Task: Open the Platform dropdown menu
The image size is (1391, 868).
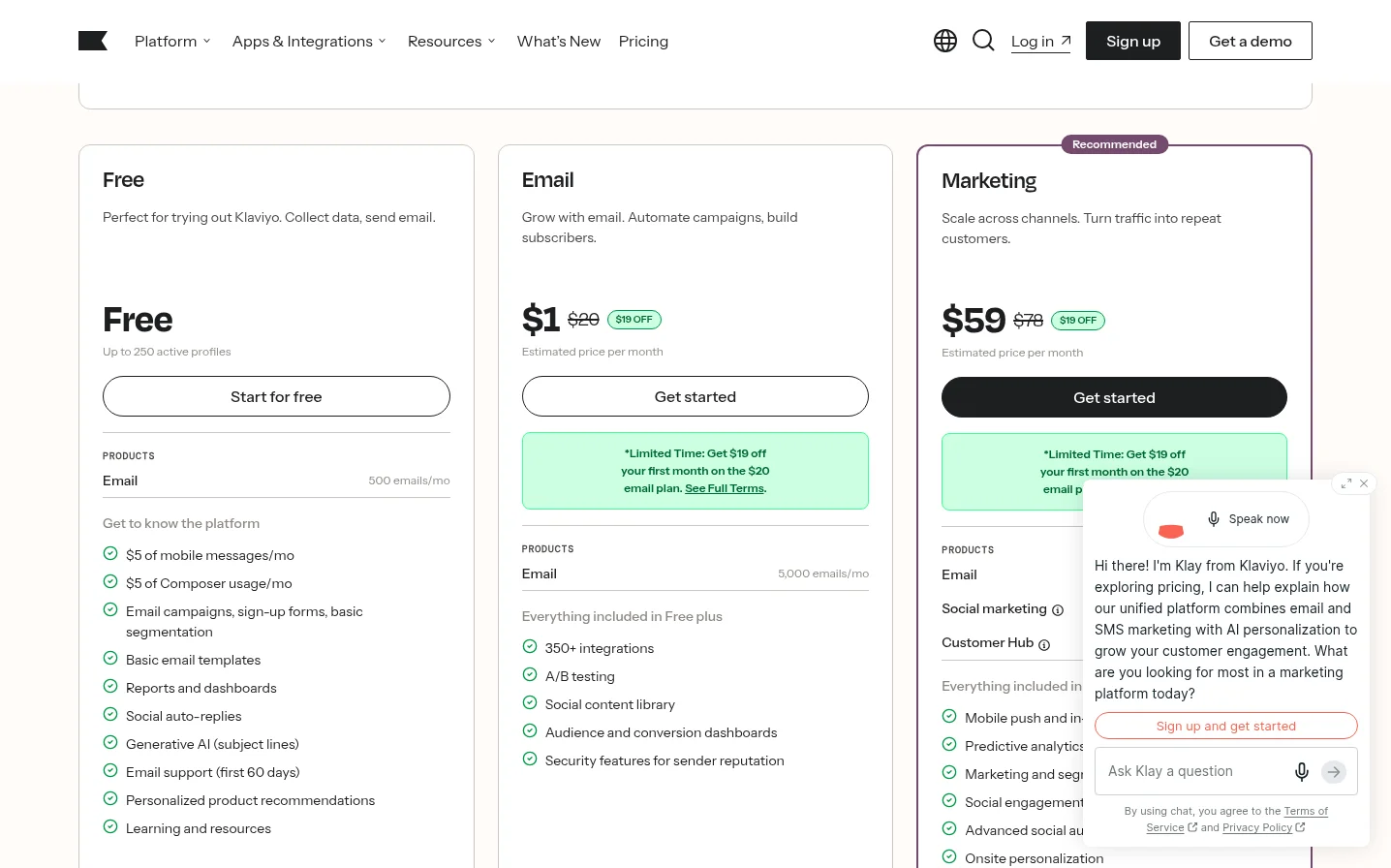Action: (172, 41)
